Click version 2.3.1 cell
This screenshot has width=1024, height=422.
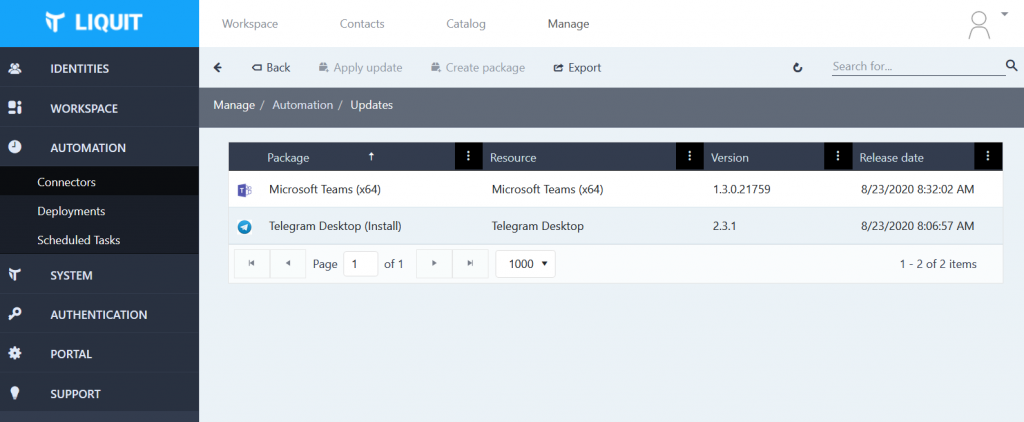click(x=724, y=226)
